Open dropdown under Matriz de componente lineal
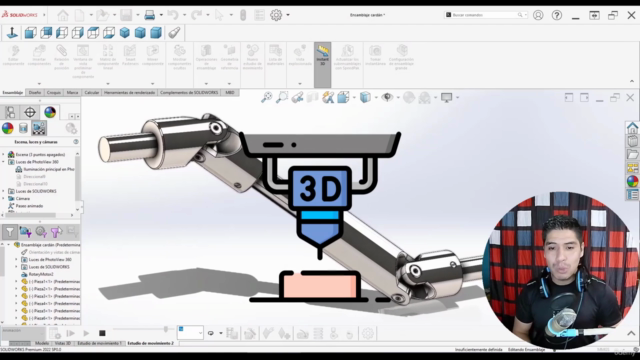Viewport: 640px width, 360px height. tap(108, 84)
